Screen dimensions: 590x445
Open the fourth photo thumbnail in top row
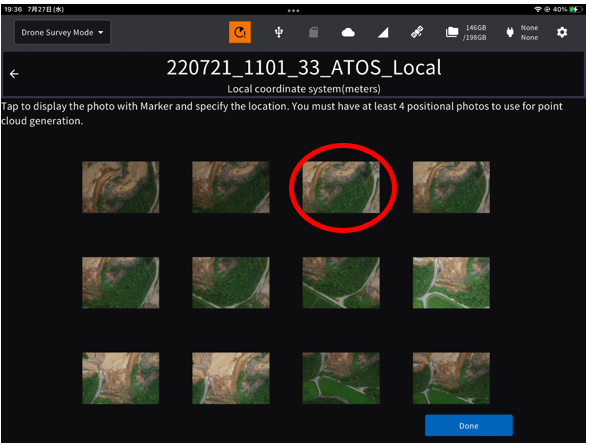tap(451, 187)
